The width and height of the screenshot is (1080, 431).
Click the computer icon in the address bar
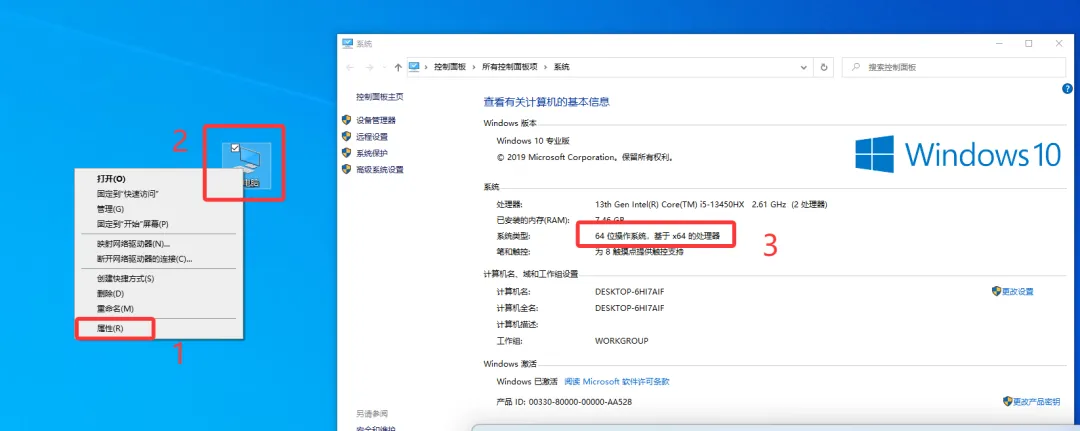(415, 67)
